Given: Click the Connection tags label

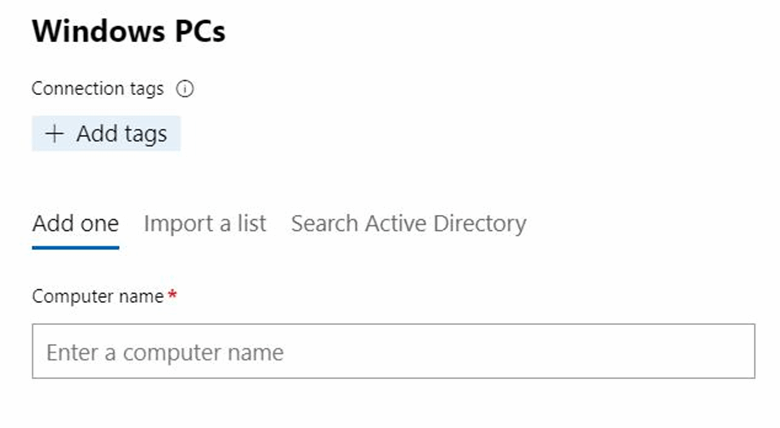Looking at the screenshot, I should point(97,89).
